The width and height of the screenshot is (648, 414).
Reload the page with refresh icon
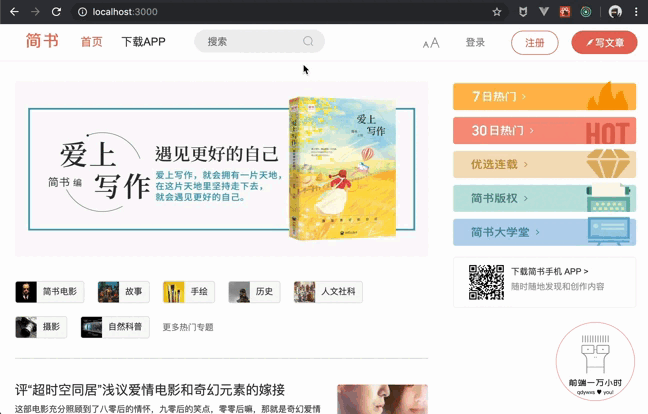[56, 12]
